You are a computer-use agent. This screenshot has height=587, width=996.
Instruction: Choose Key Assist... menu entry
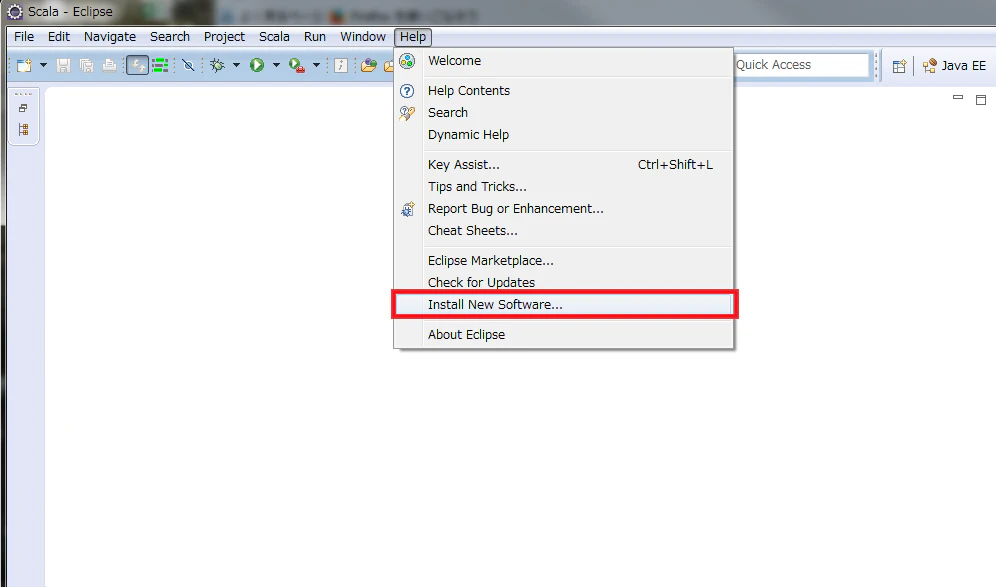[563, 165]
